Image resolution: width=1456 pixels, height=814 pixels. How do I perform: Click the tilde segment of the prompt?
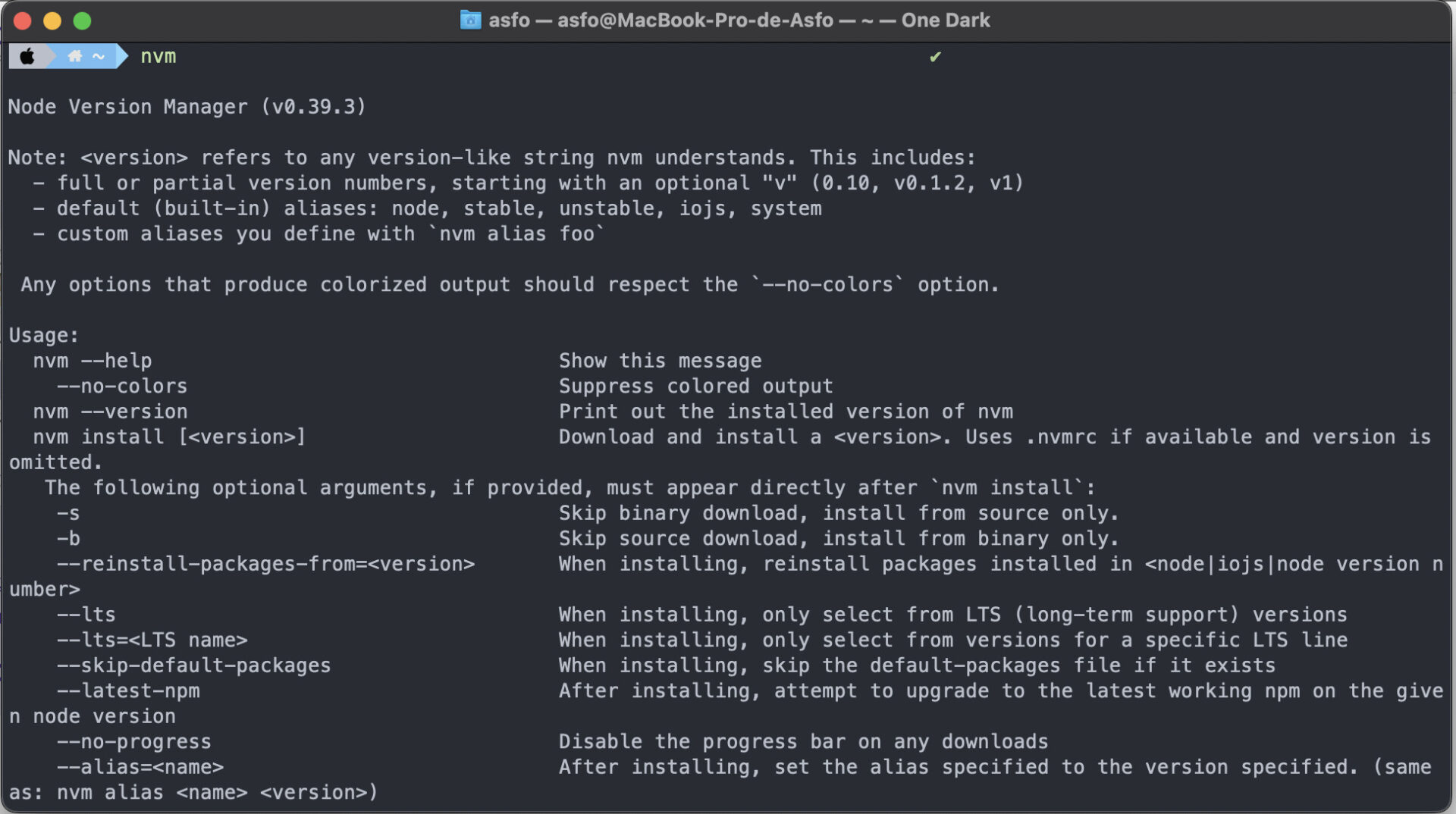pyautogui.click(x=97, y=55)
